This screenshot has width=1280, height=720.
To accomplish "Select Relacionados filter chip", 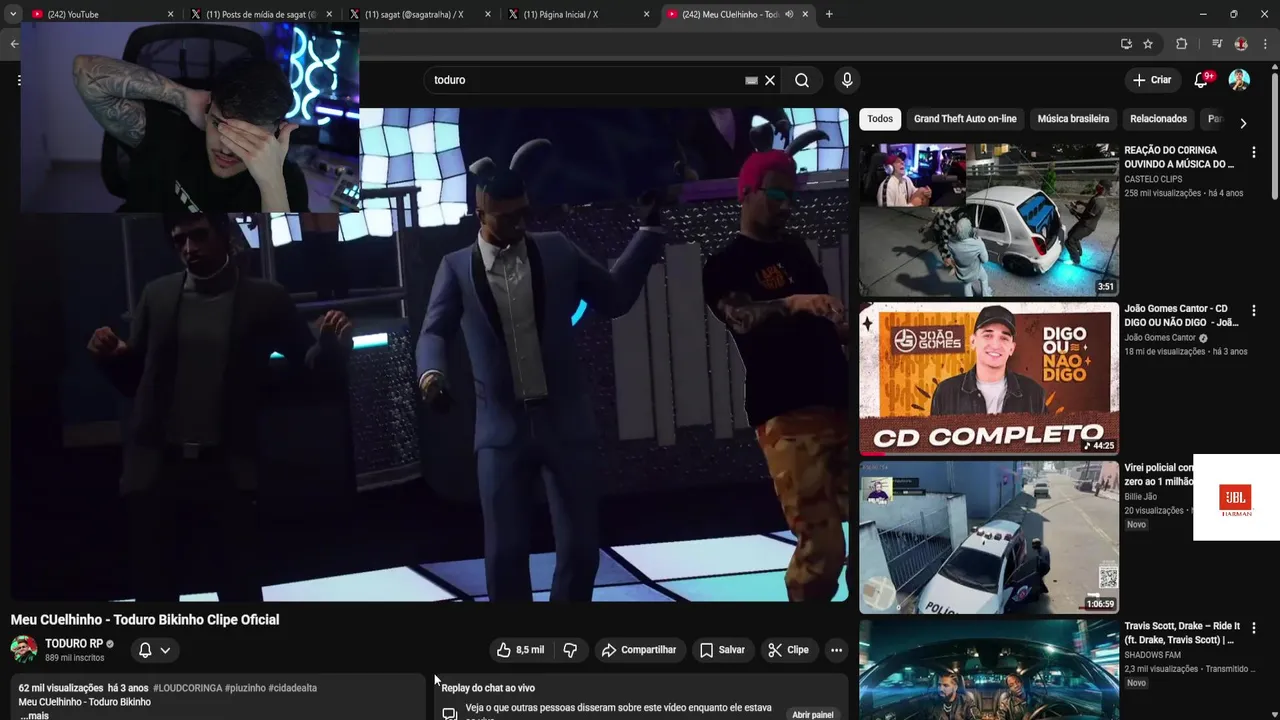I will (1158, 119).
